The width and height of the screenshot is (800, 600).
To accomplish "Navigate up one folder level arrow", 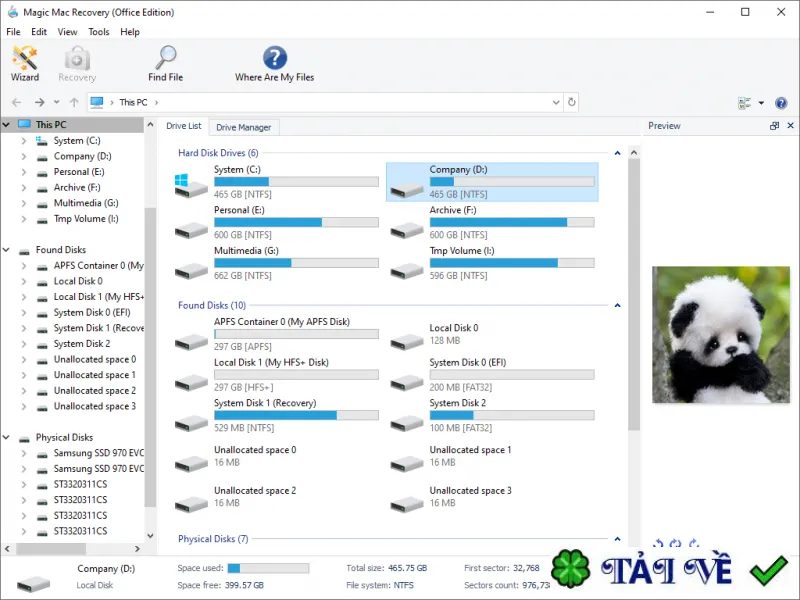I will pyautogui.click(x=74, y=102).
